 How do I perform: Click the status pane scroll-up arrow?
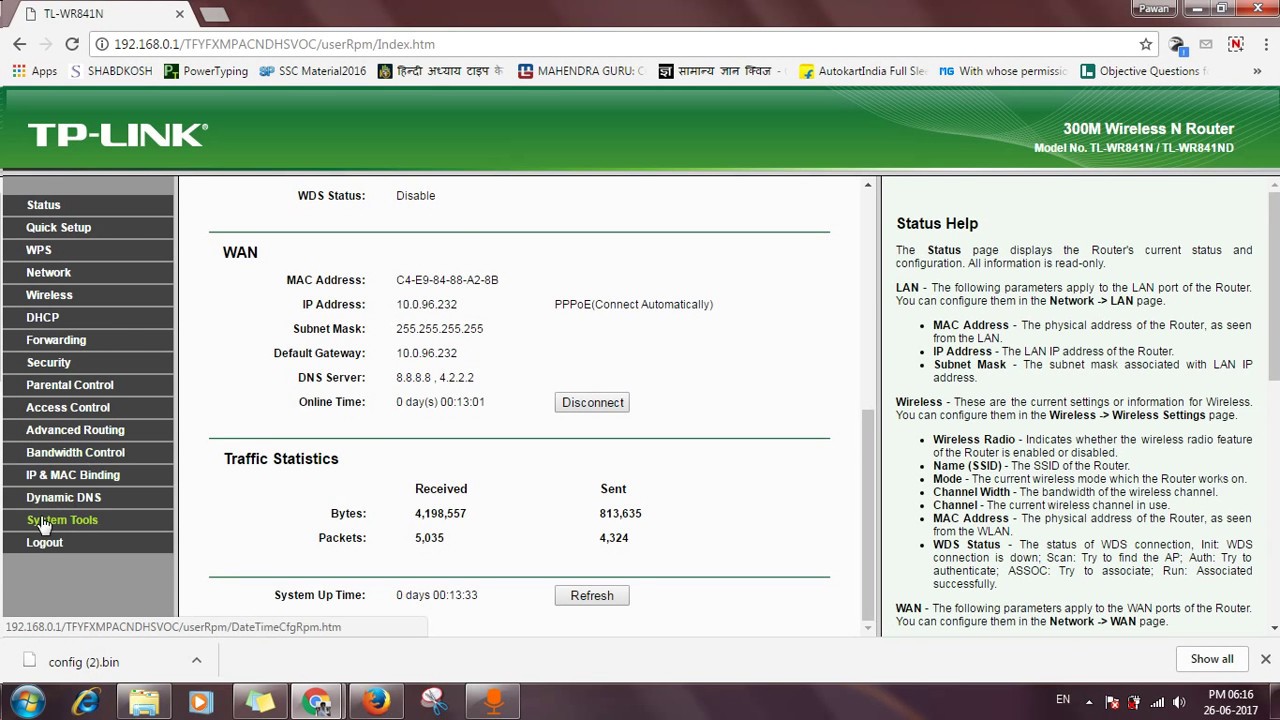point(867,186)
